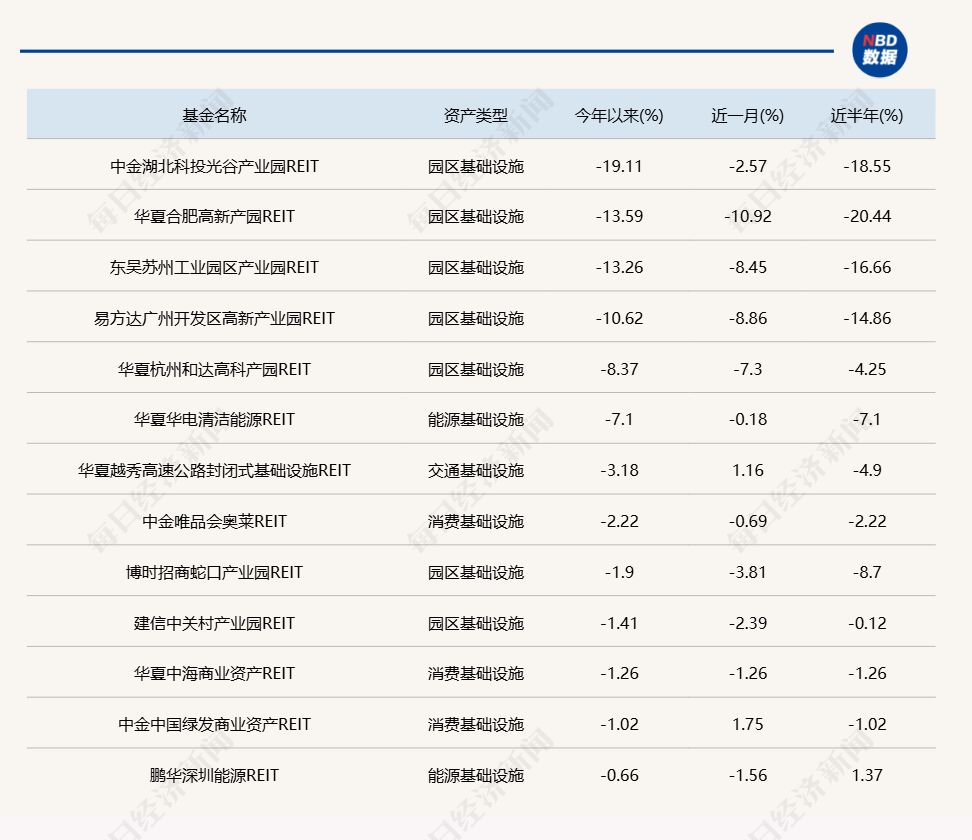Click the NBD数据 logo icon
Viewport: 972px width, 840px height.
pos(879,50)
